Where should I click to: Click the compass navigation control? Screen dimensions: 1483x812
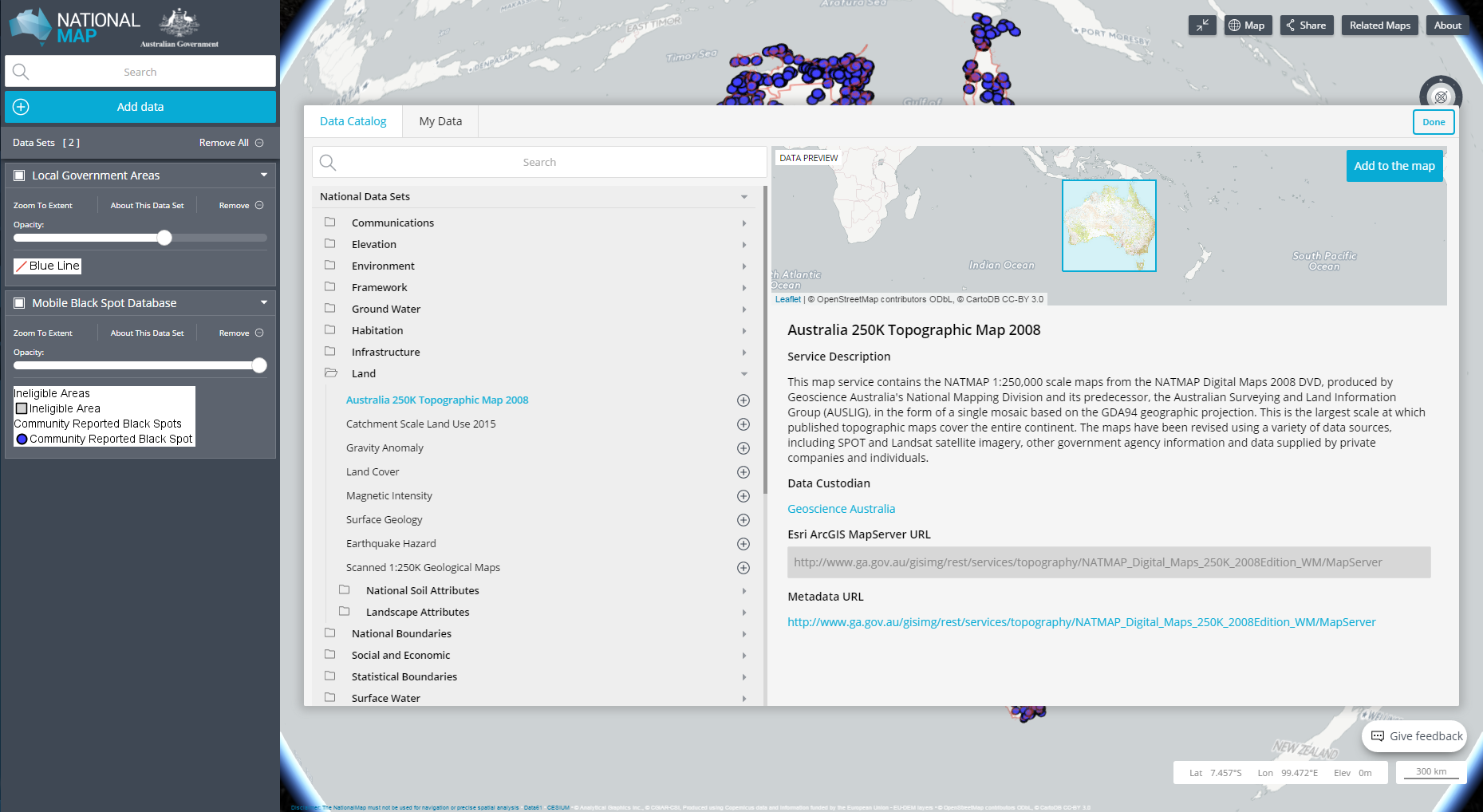(1441, 97)
